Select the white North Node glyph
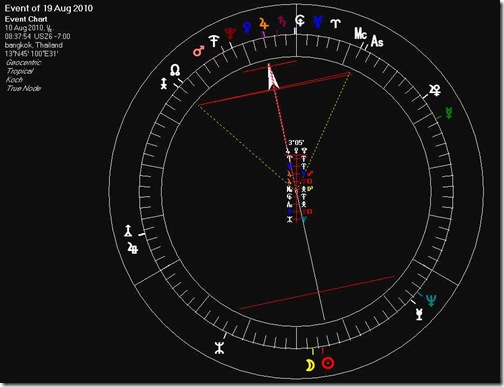This screenshot has height=387, width=504. 175,70
